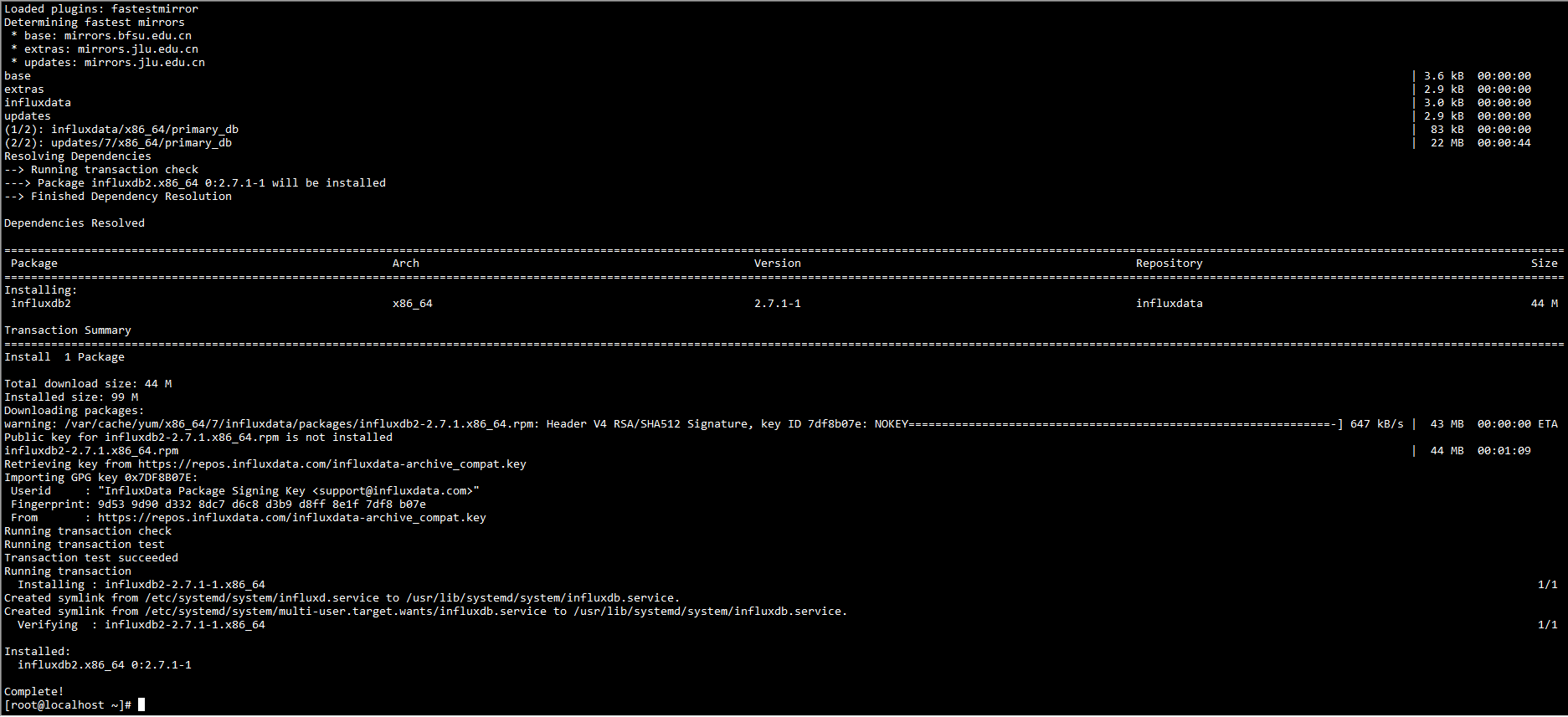
Task: Click the Userid "InfluxData Package Signing Key" line
Action: pyautogui.click(x=245, y=491)
